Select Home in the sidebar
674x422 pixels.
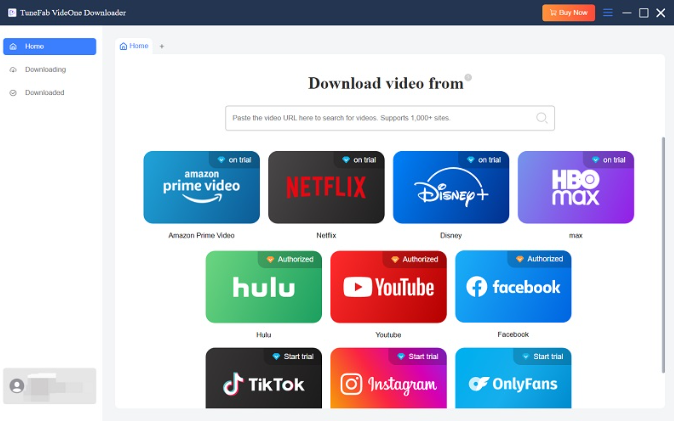(x=49, y=46)
